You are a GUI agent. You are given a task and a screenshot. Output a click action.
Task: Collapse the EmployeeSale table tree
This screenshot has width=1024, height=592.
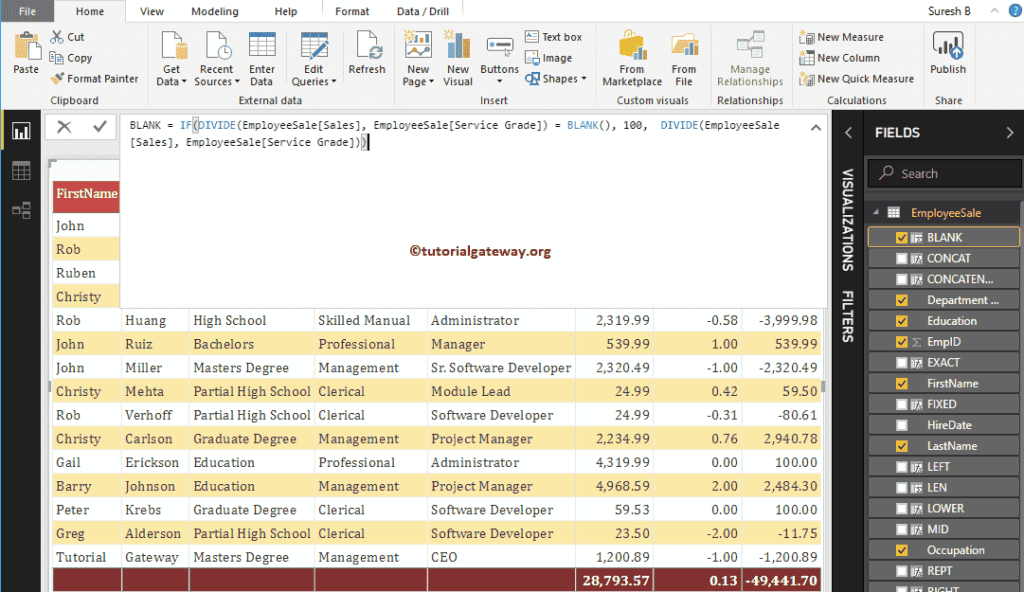(878, 213)
